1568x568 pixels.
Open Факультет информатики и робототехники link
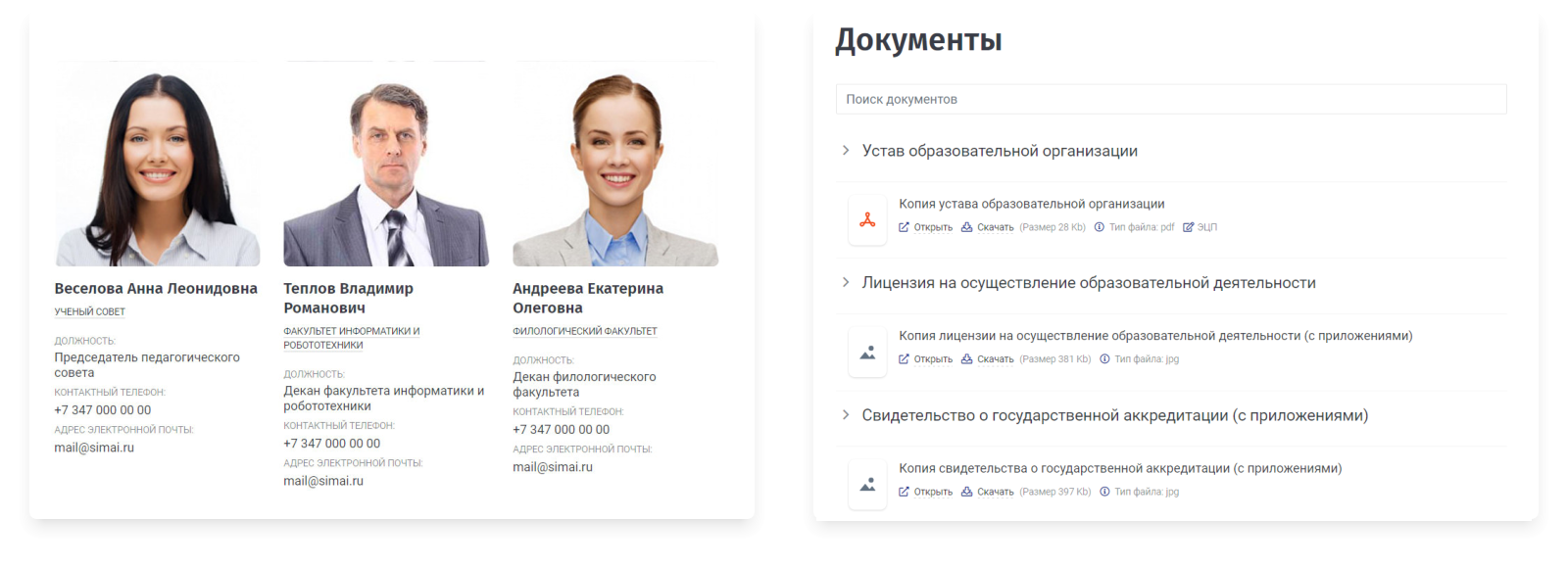[352, 338]
